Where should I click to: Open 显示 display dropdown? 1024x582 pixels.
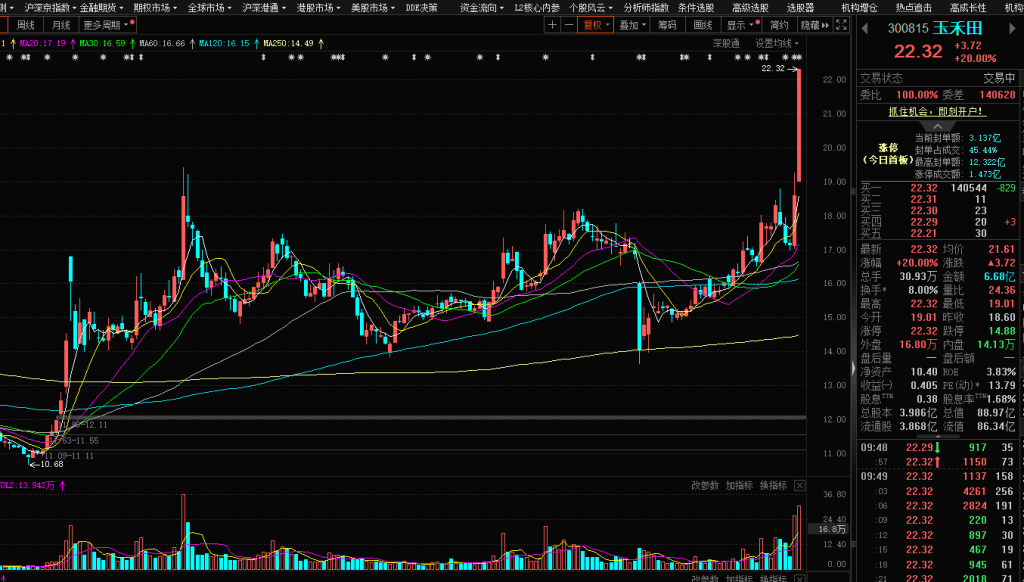pyautogui.click(x=742, y=25)
